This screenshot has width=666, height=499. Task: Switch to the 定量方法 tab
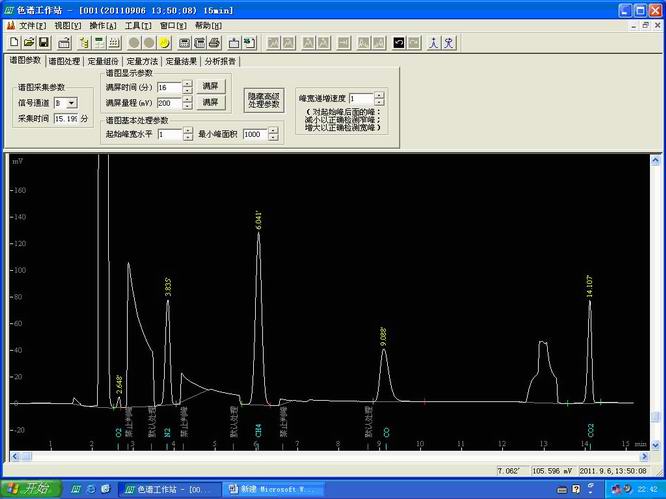142,61
